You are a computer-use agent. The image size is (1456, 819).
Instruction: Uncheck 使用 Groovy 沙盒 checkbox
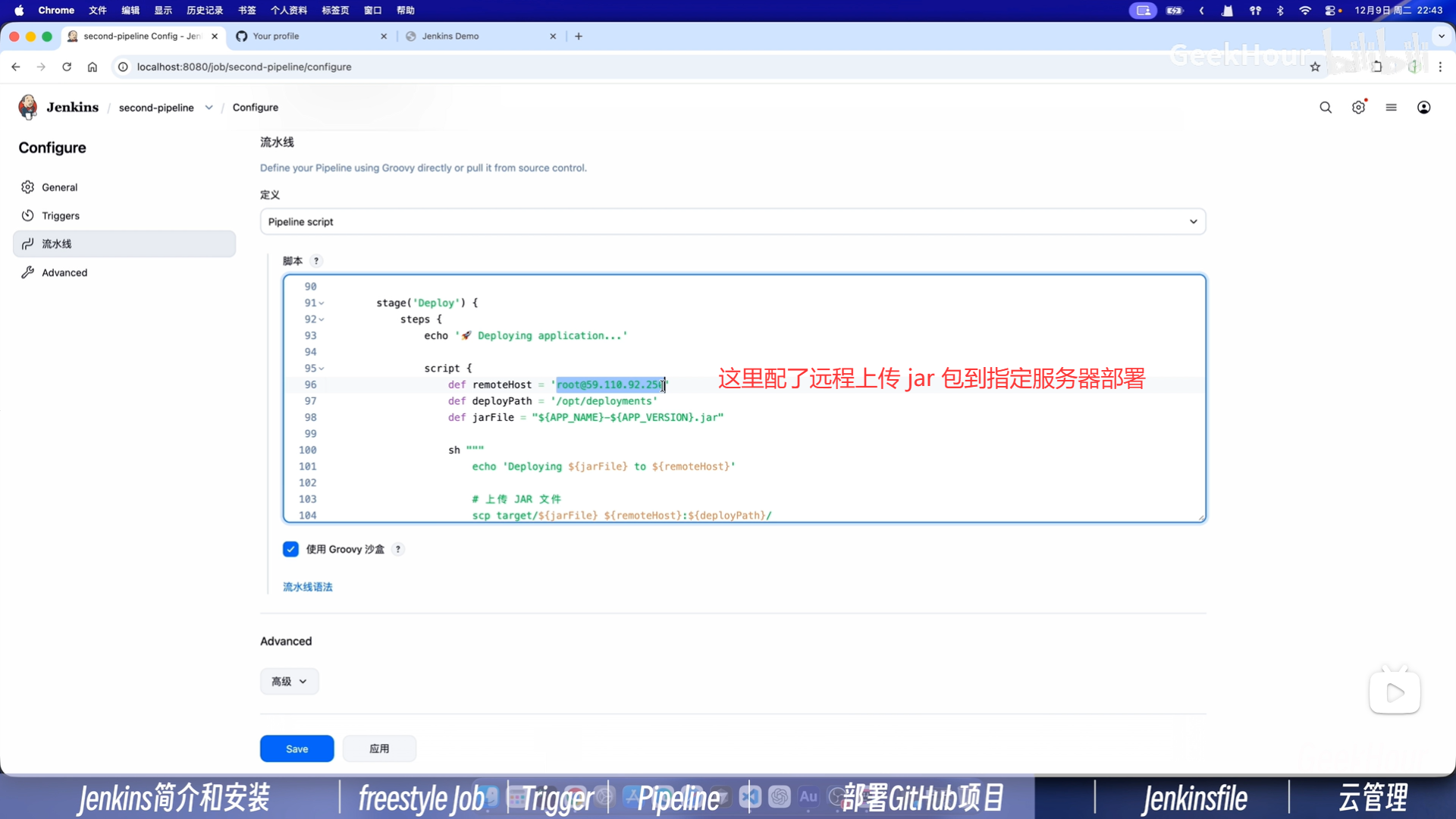[x=290, y=549]
